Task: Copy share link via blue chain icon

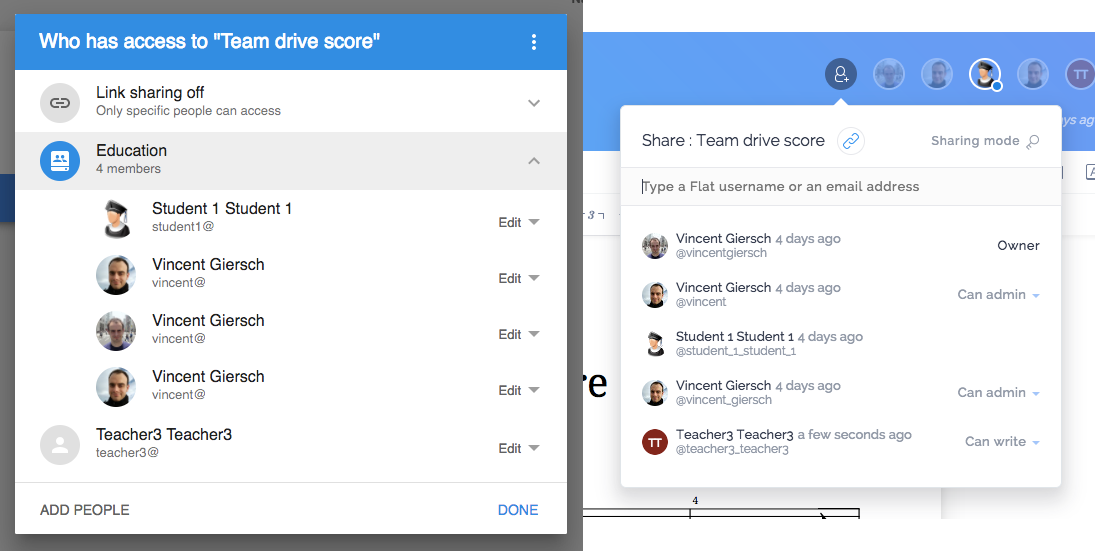Action: coord(850,141)
